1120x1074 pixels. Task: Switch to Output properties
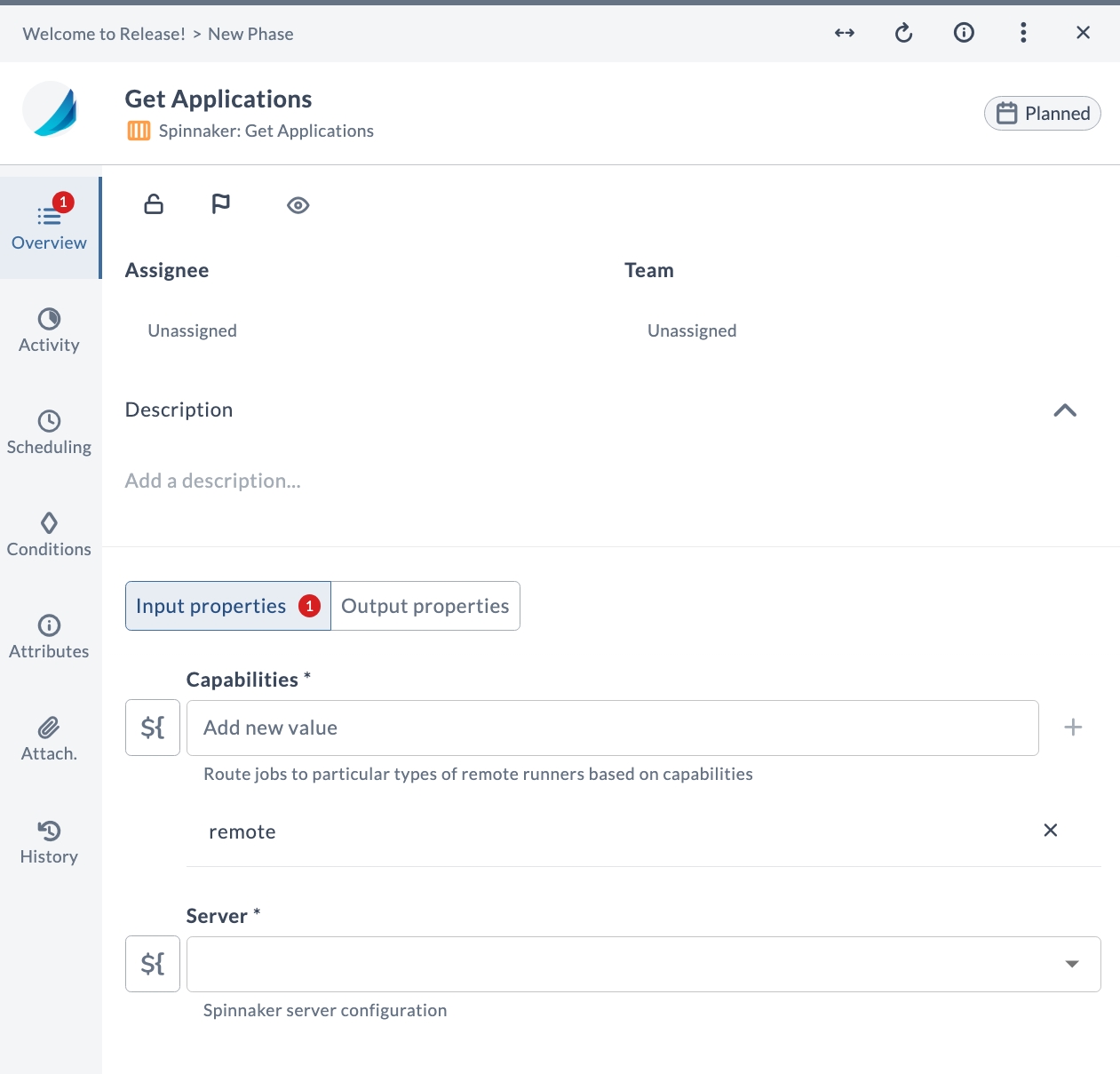coord(425,606)
